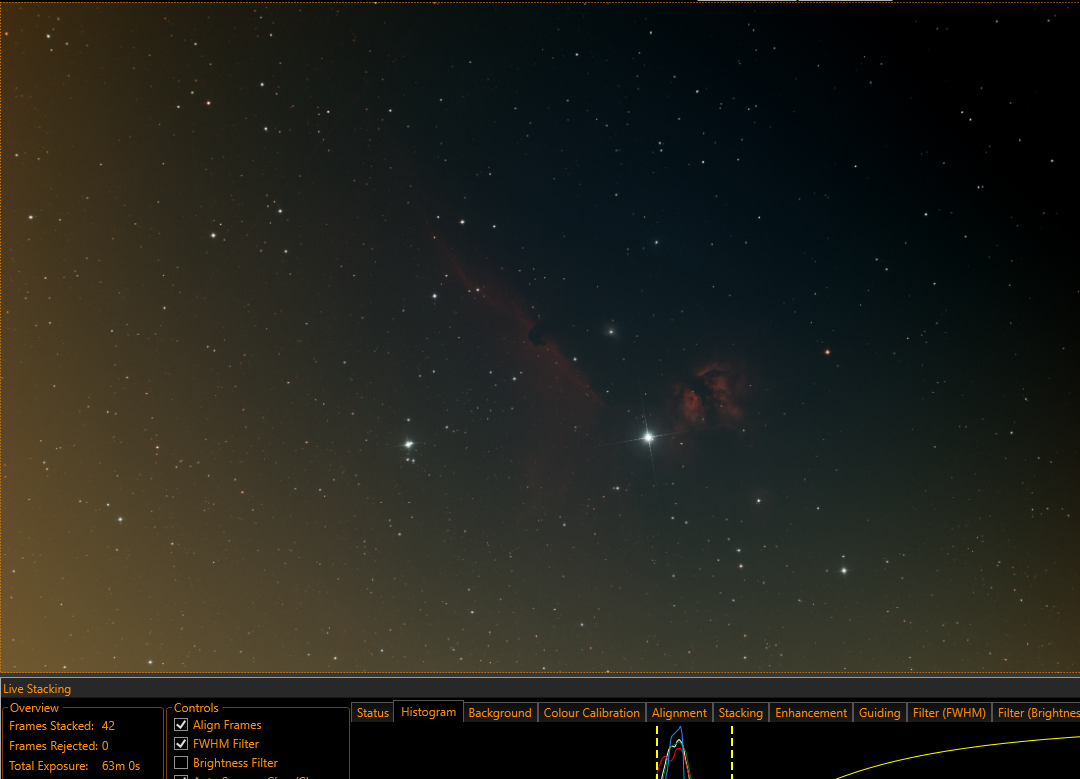Screen dimensions: 1080x779
Task: Open the Colour Calibration tab
Action: (592, 713)
